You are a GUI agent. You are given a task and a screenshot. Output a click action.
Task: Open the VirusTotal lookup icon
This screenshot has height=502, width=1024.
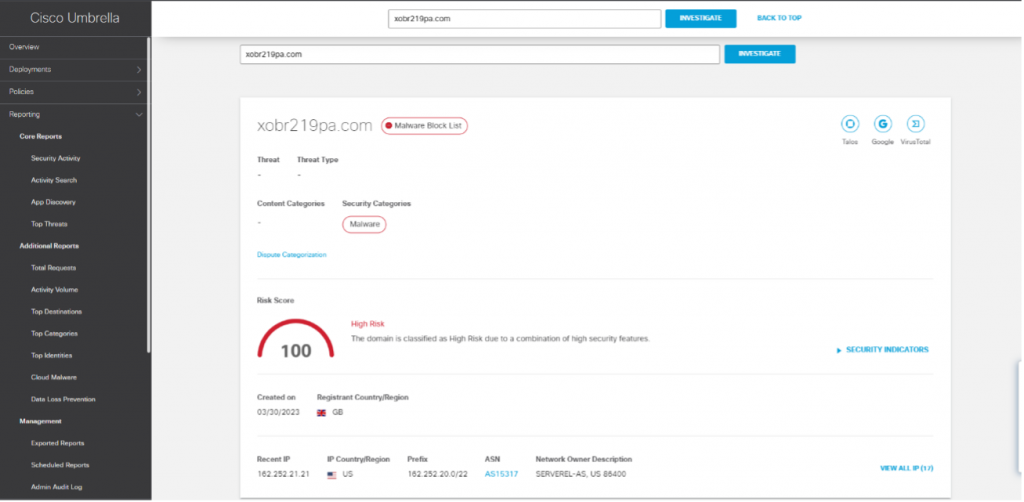(915, 124)
